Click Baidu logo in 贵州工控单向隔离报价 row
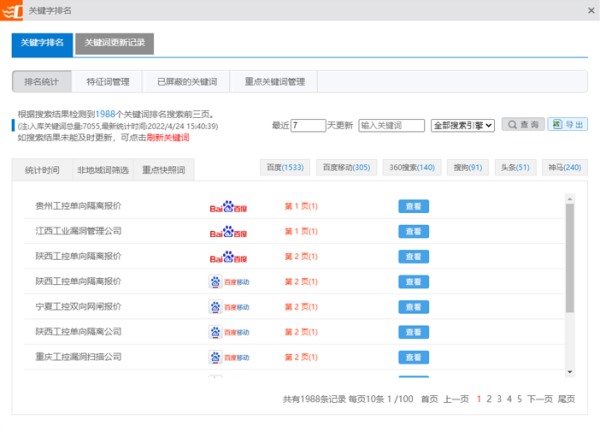 pos(228,207)
